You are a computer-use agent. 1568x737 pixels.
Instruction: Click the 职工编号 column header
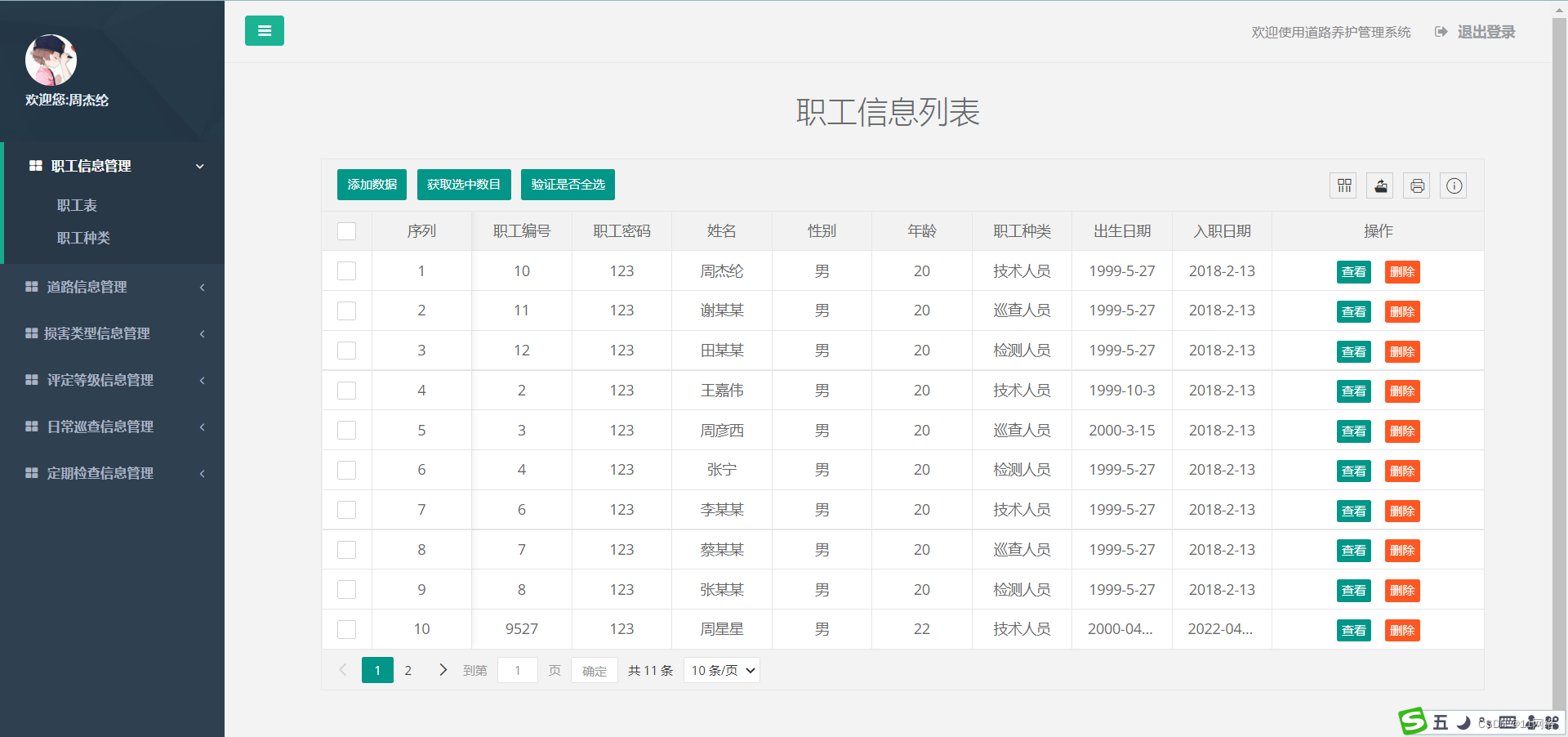pos(522,231)
